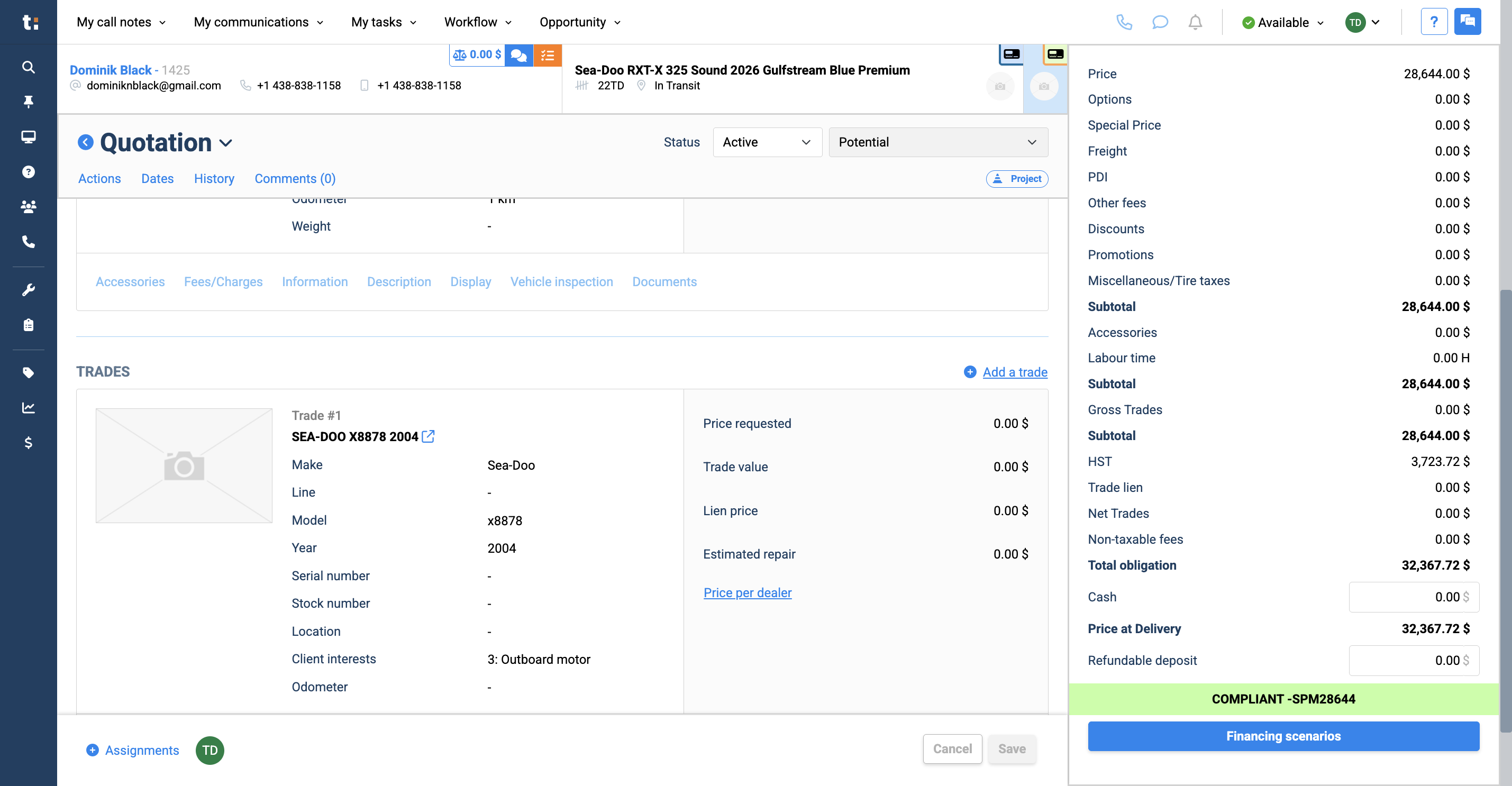Image resolution: width=1512 pixels, height=786 pixels.
Task: Click the top bar phone call icon
Action: click(x=1124, y=22)
